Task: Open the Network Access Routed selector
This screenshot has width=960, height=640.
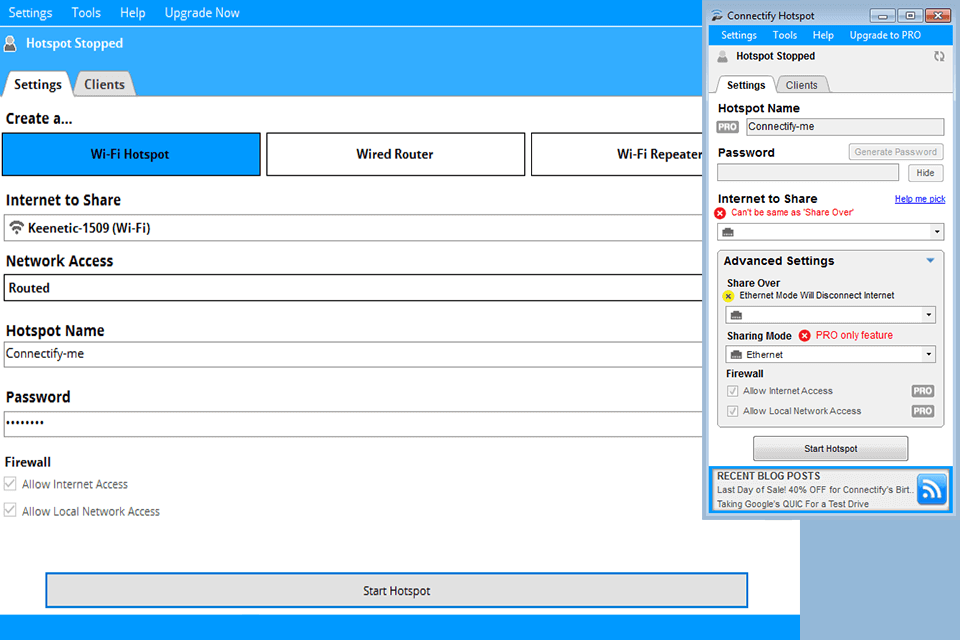Action: tap(353, 288)
